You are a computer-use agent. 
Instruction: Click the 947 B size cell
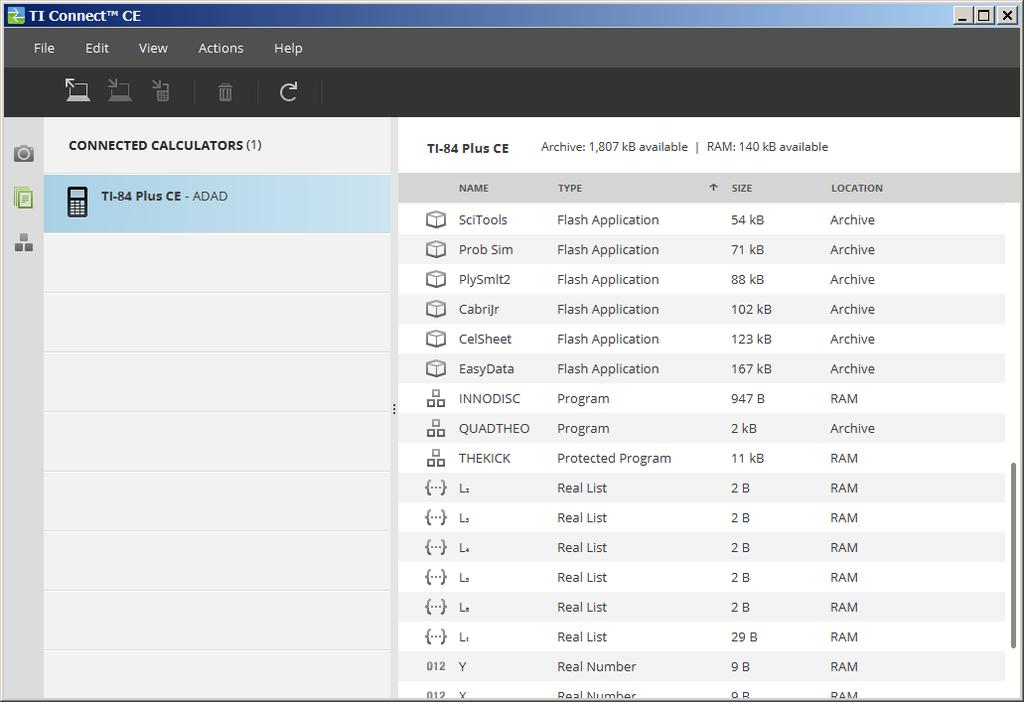747,398
